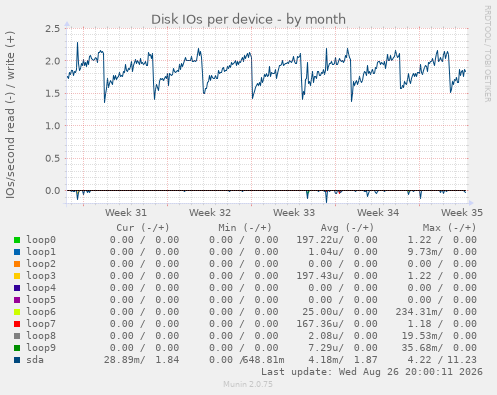Click the loop0 green legend swatch

17,240
